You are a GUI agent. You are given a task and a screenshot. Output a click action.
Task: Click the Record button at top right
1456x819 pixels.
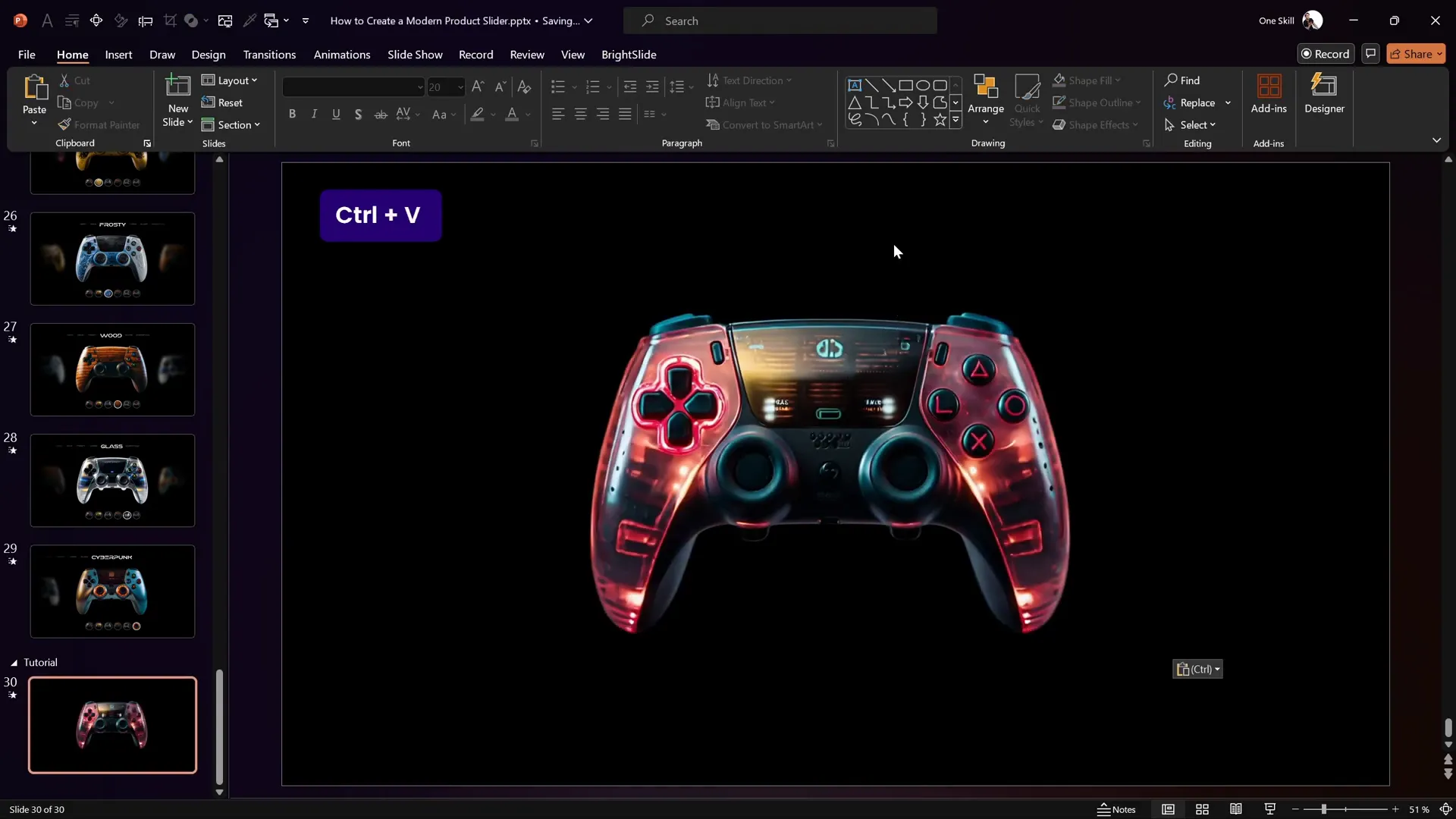point(1326,54)
